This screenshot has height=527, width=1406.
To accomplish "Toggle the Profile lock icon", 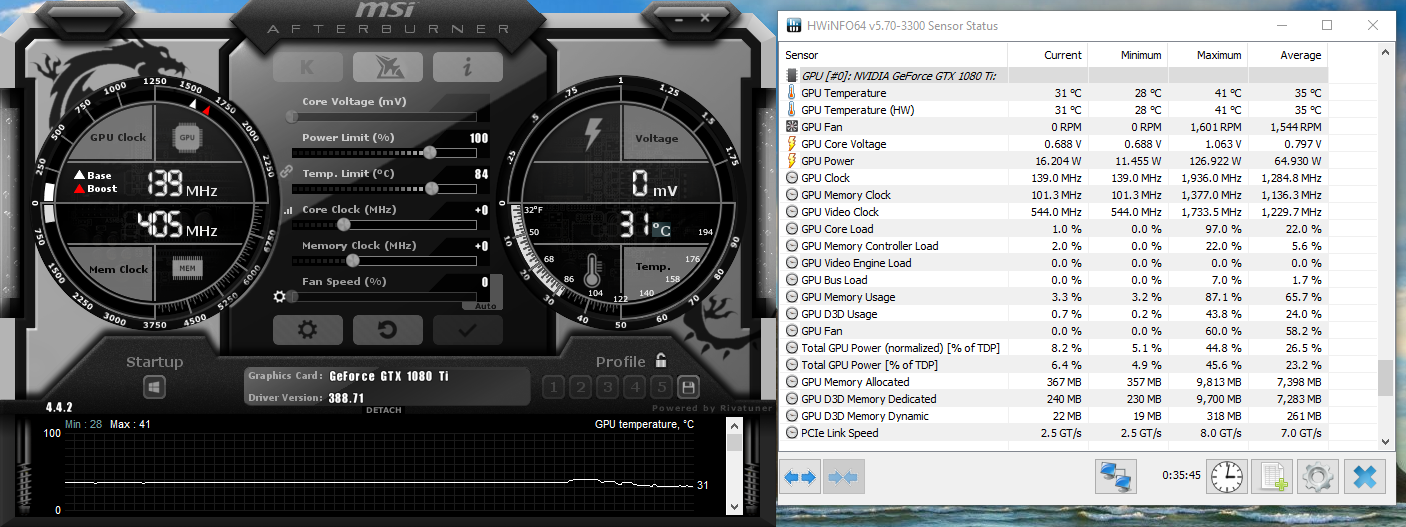I will (661, 361).
